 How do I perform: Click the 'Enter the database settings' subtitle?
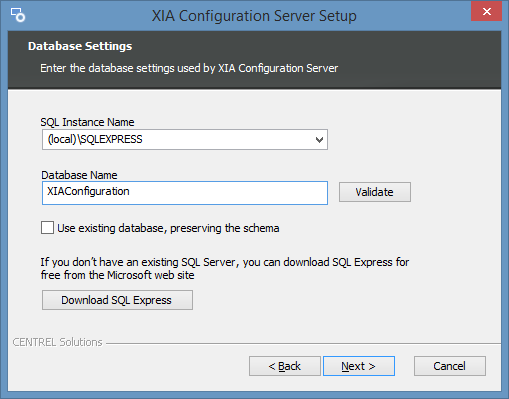[189, 68]
